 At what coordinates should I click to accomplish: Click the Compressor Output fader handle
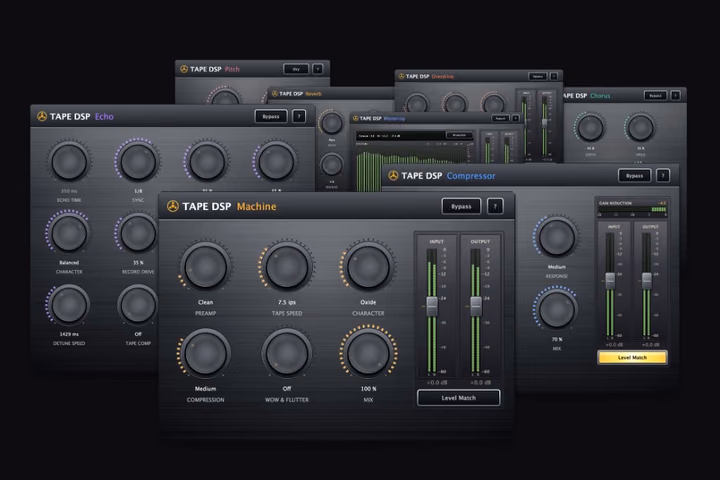(x=647, y=280)
